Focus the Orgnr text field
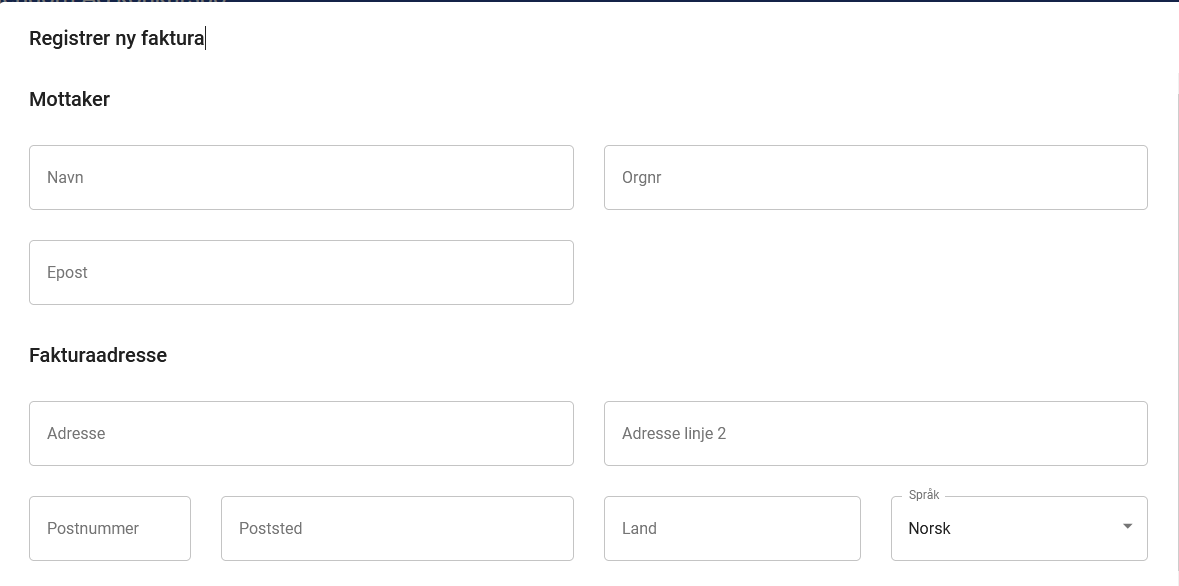Viewport: 1179px width, 586px height. pos(875,178)
